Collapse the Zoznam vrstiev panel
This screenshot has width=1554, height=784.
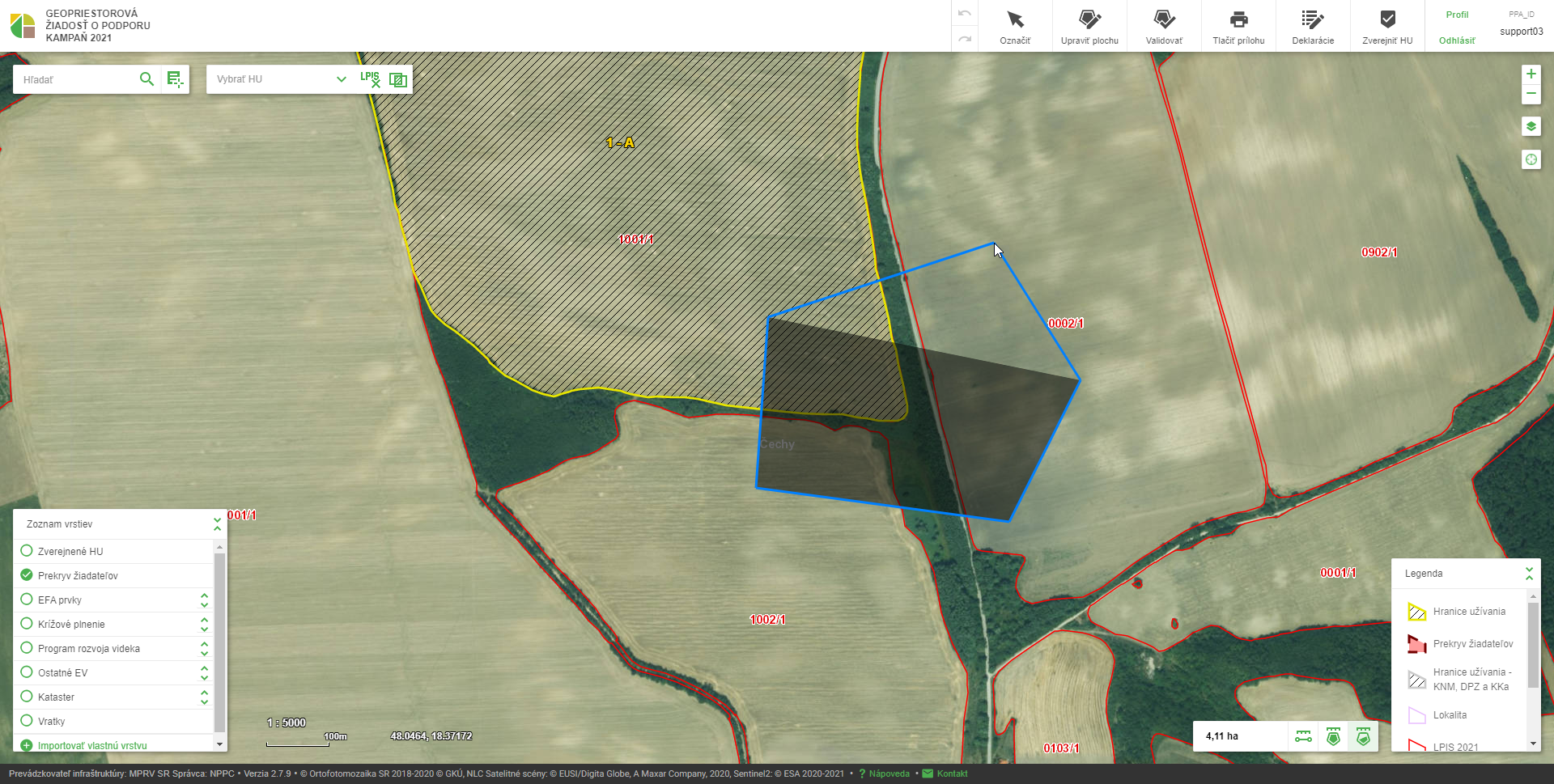coord(217,524)
